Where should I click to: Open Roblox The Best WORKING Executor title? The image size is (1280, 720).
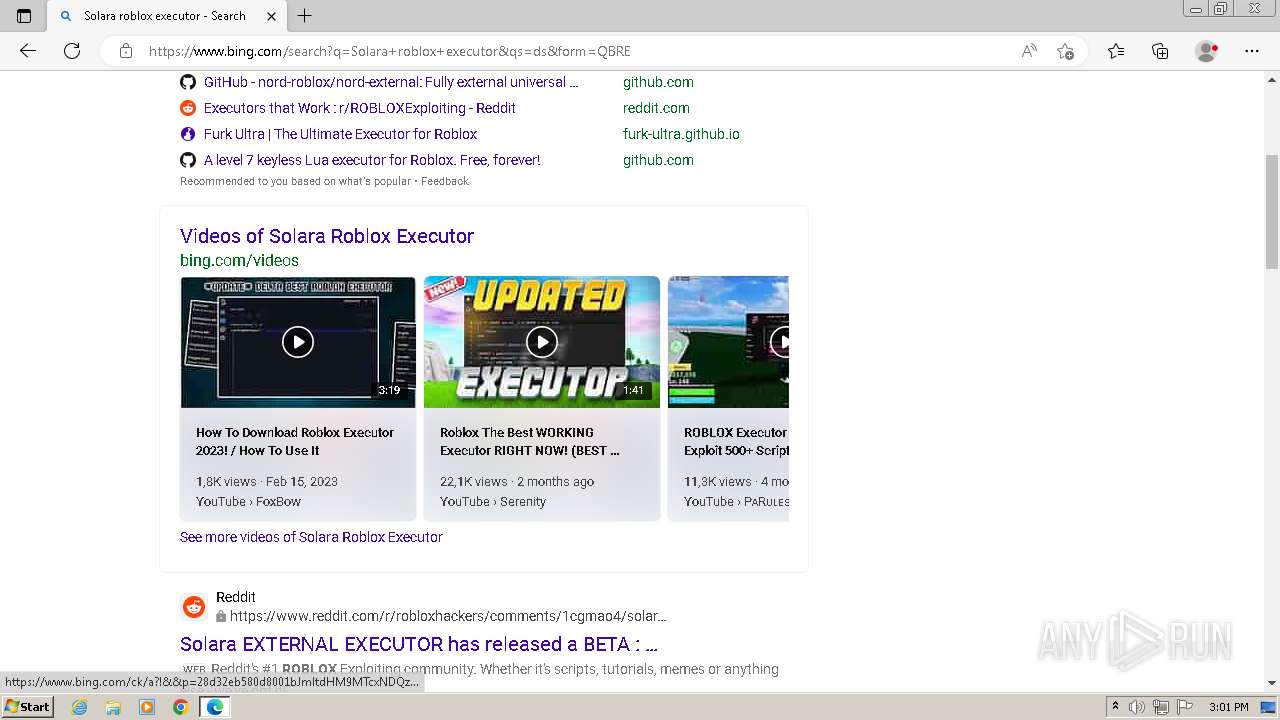[530, 441]
